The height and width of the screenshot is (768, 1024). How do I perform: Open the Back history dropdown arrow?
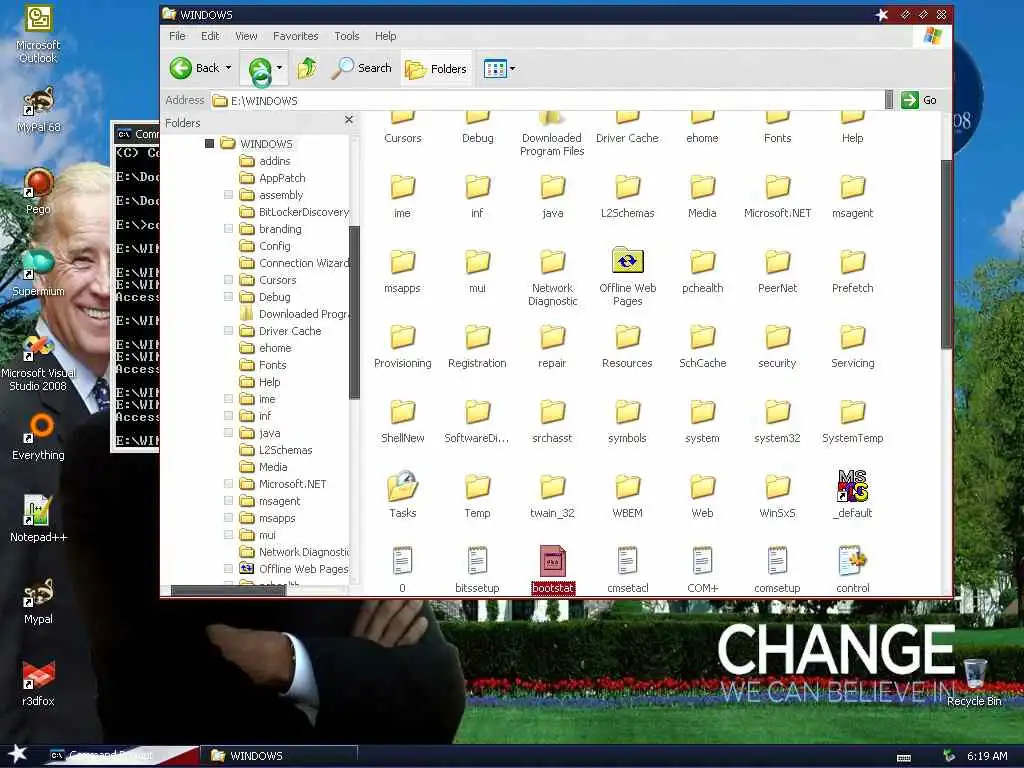229,68
